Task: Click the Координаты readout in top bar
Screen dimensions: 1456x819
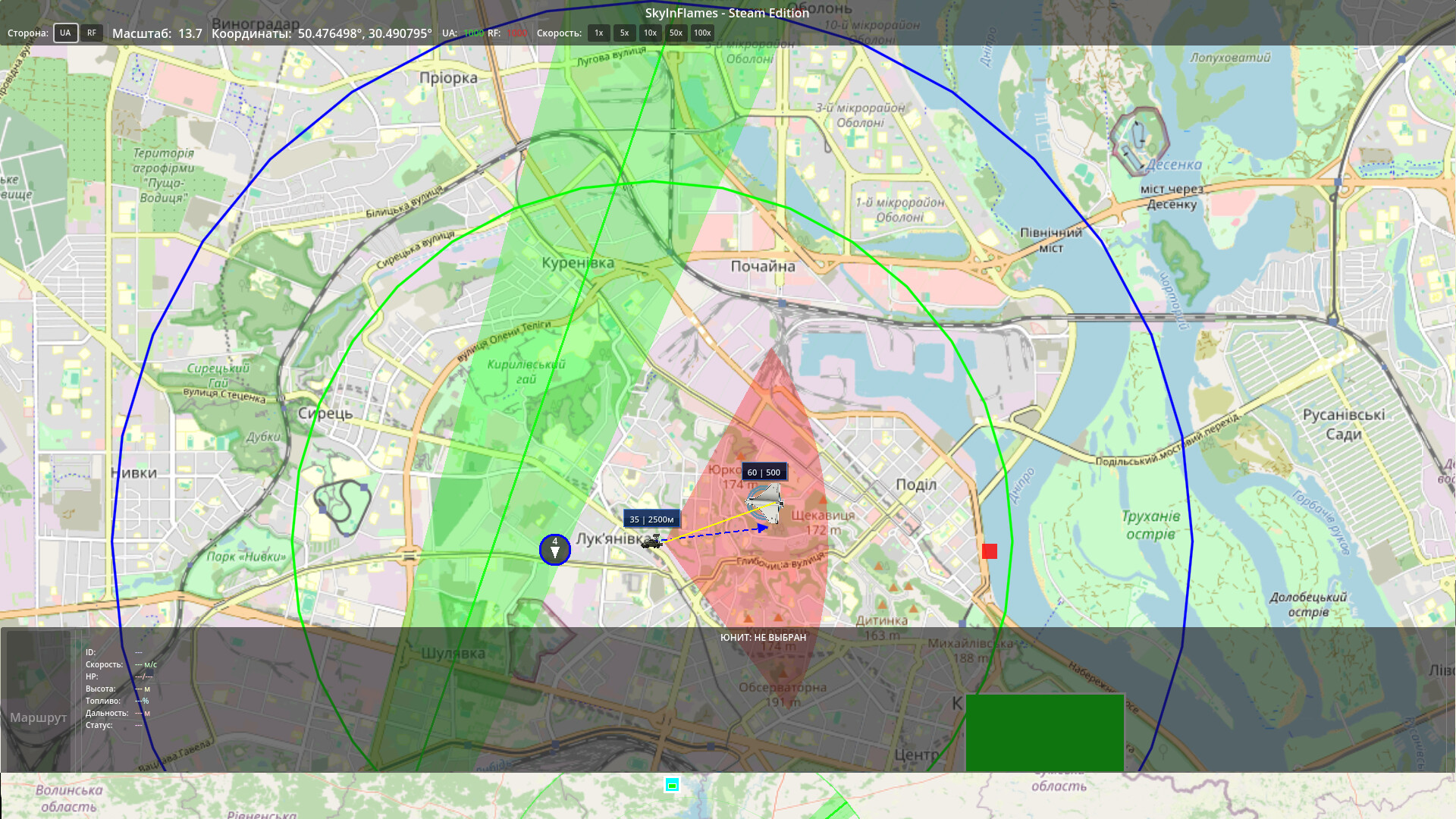Action: pyautogui.click(x=322, y=33)
